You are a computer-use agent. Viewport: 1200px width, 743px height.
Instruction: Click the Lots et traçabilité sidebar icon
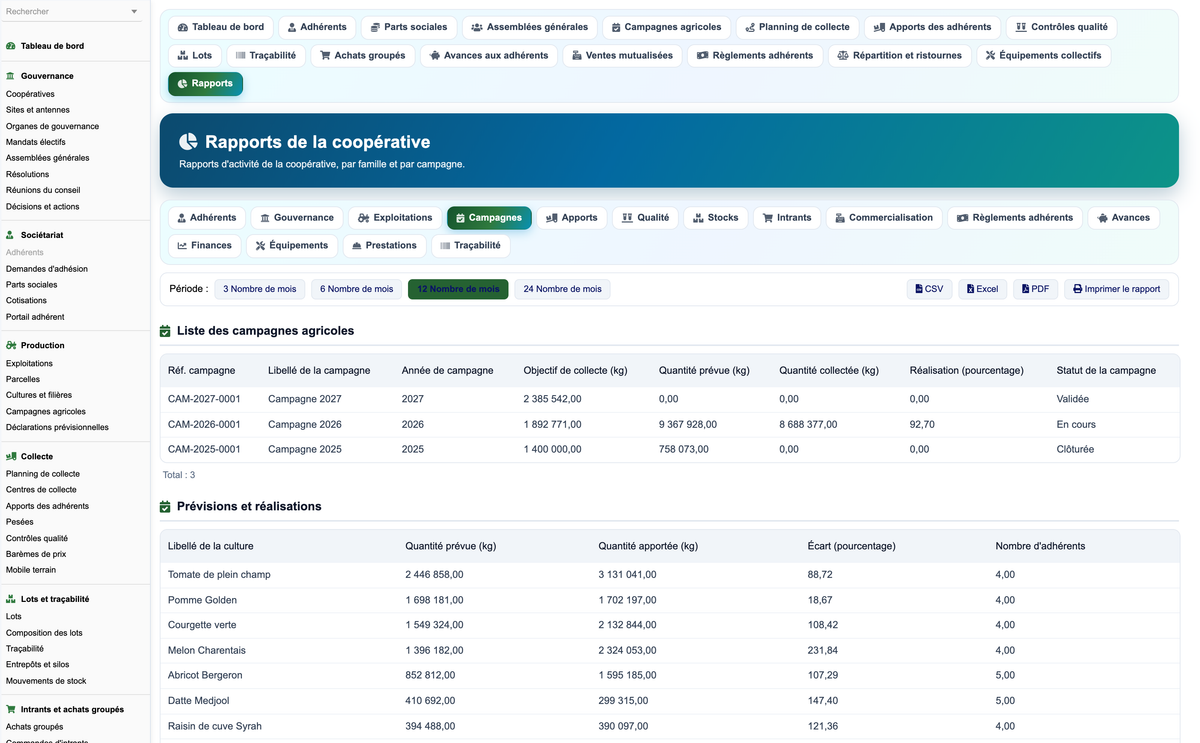[10, 599]
